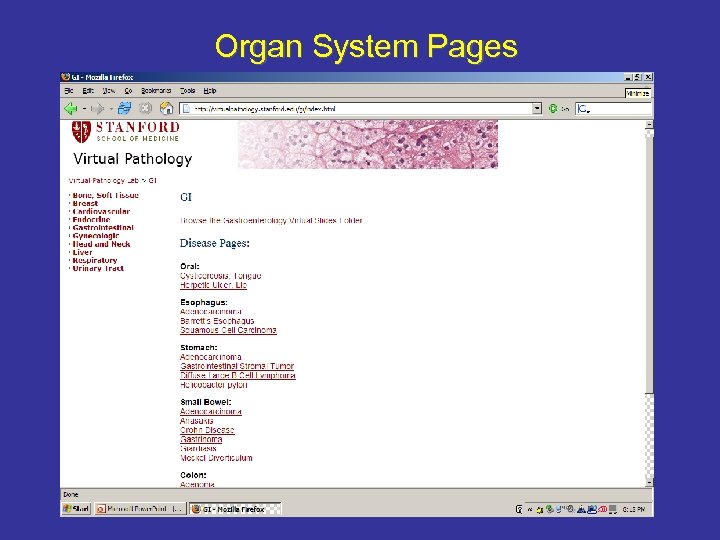Click the Stanford shield logo
Screen dimensions: 720x540
pyautogui.click(x=81, y=132)
